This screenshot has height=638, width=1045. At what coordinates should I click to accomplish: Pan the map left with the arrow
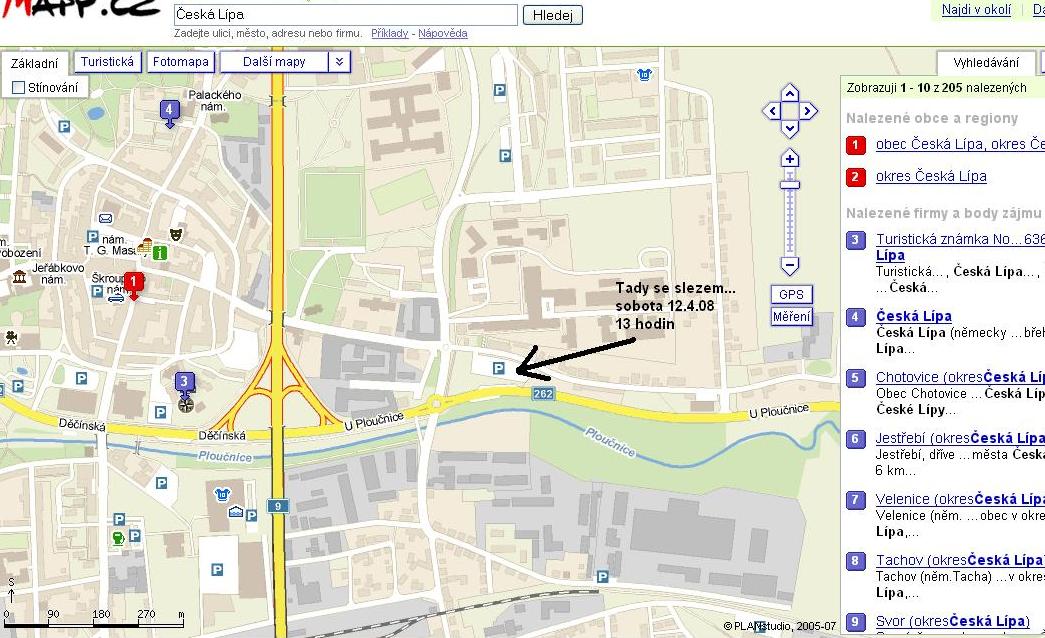tap(770, 111)
